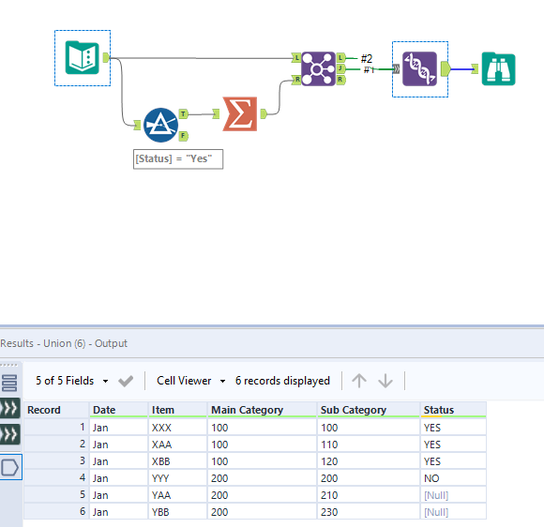Viewport: 544px width, 527px height.
Task: Click the Summarize tool input anchor
Action: coord(216,114)
